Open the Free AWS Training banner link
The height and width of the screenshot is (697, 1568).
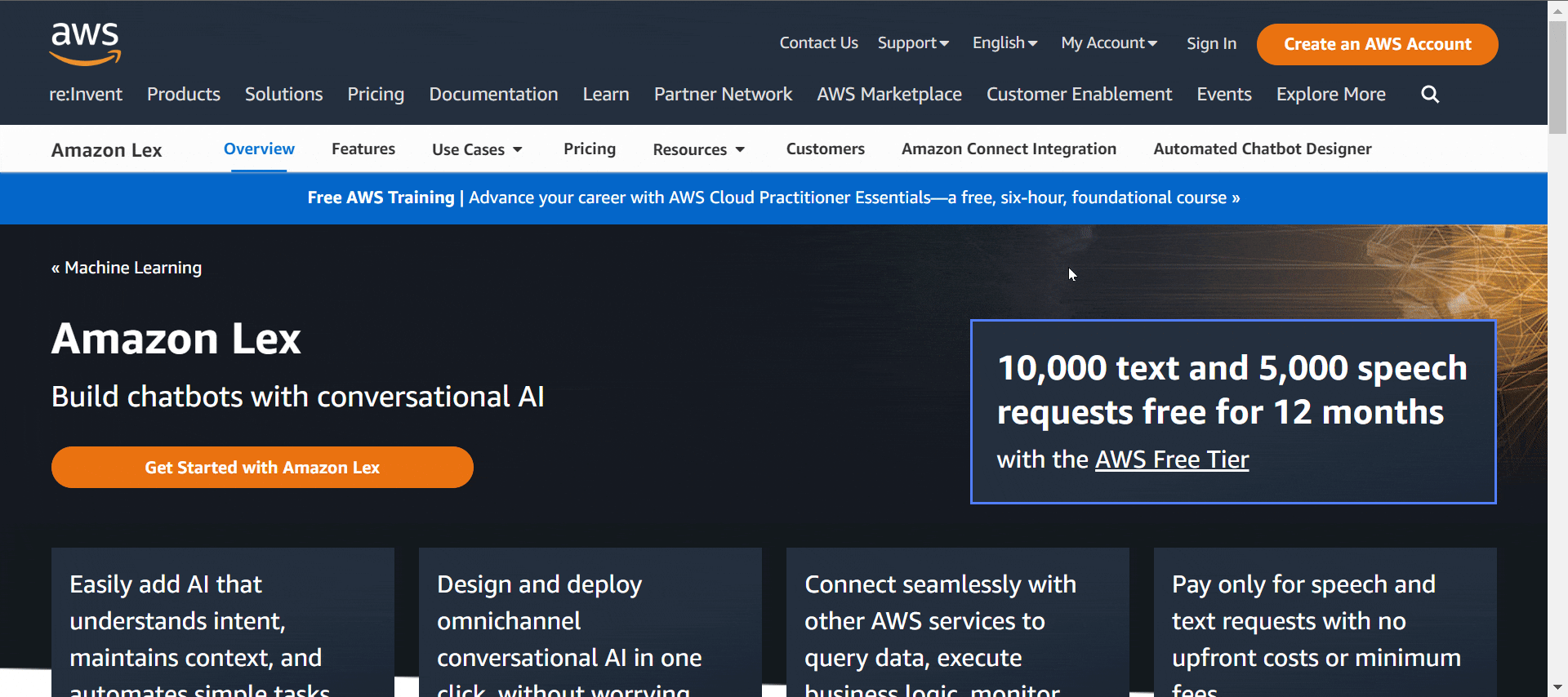(x=773, y=198)
